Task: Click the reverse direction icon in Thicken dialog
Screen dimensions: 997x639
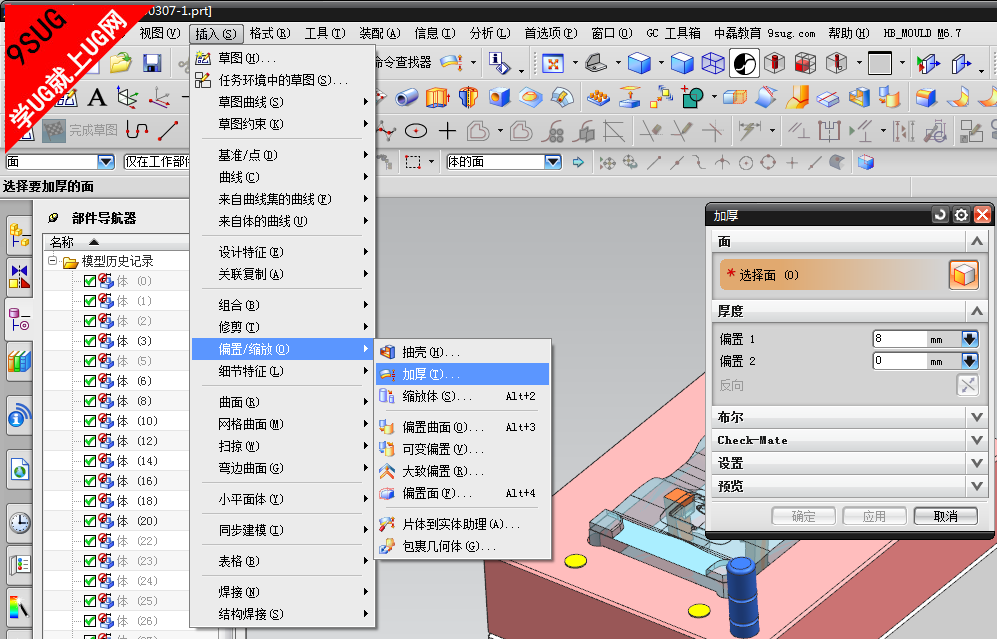Action: 968,385
